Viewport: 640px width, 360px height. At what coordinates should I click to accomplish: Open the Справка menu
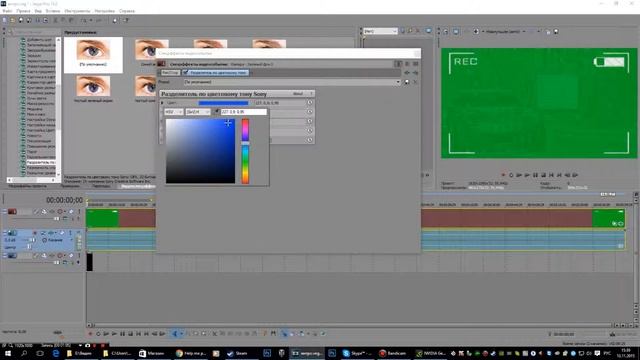[x=127, y=11]
